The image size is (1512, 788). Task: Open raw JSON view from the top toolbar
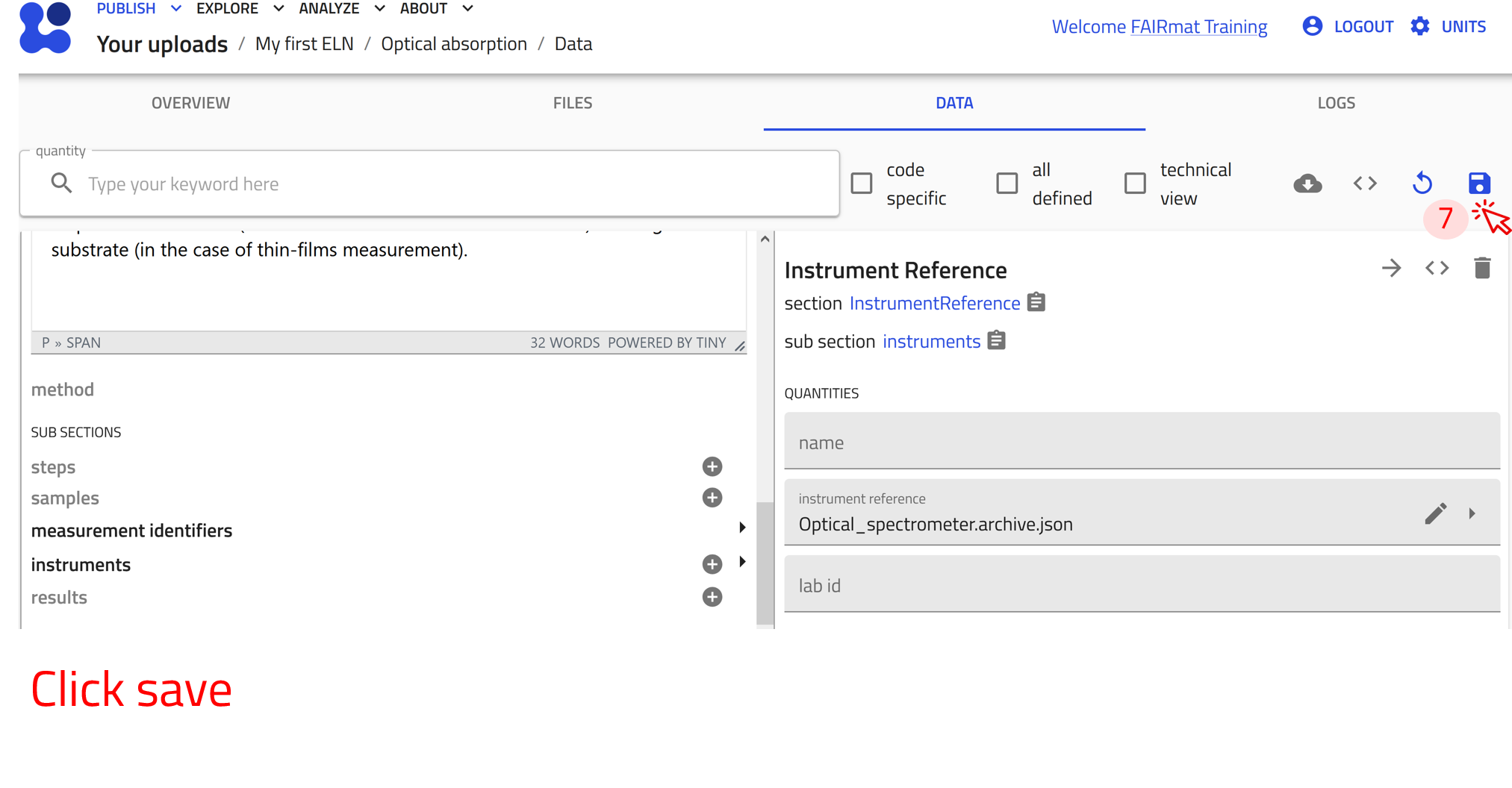click(1365, 184)
